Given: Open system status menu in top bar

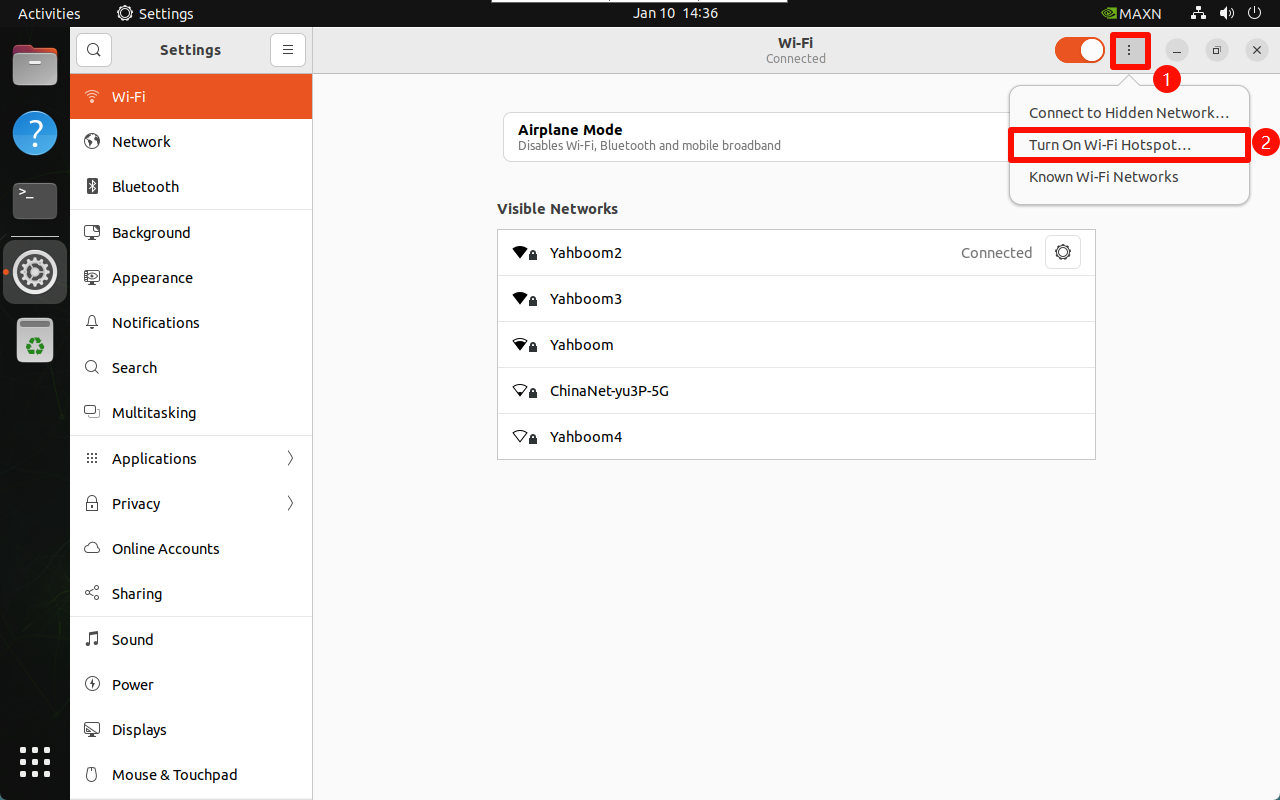Looking at the screenshot, I should point(1225,14).
